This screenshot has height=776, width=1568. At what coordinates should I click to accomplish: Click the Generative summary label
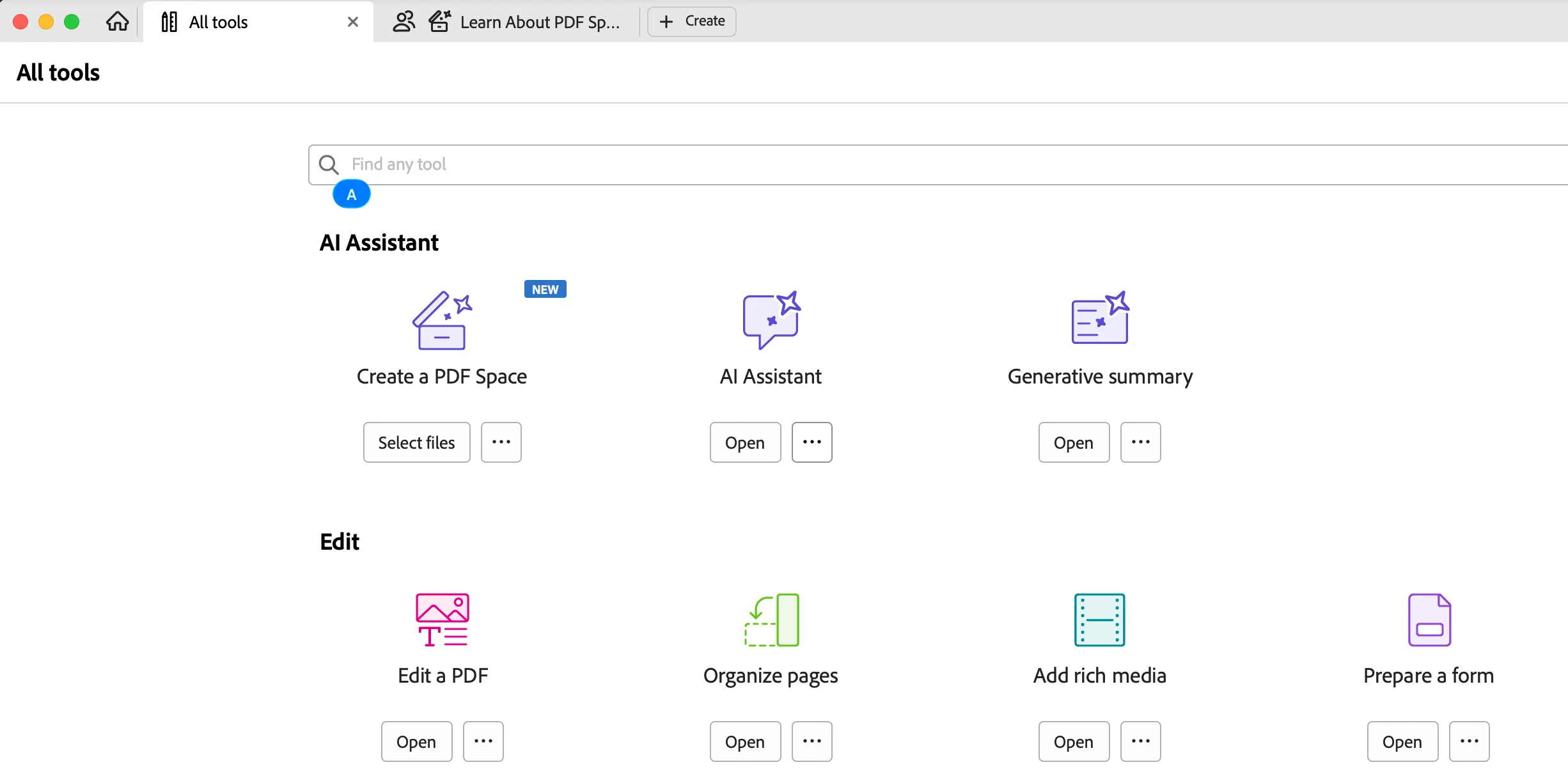point(1100,376)
